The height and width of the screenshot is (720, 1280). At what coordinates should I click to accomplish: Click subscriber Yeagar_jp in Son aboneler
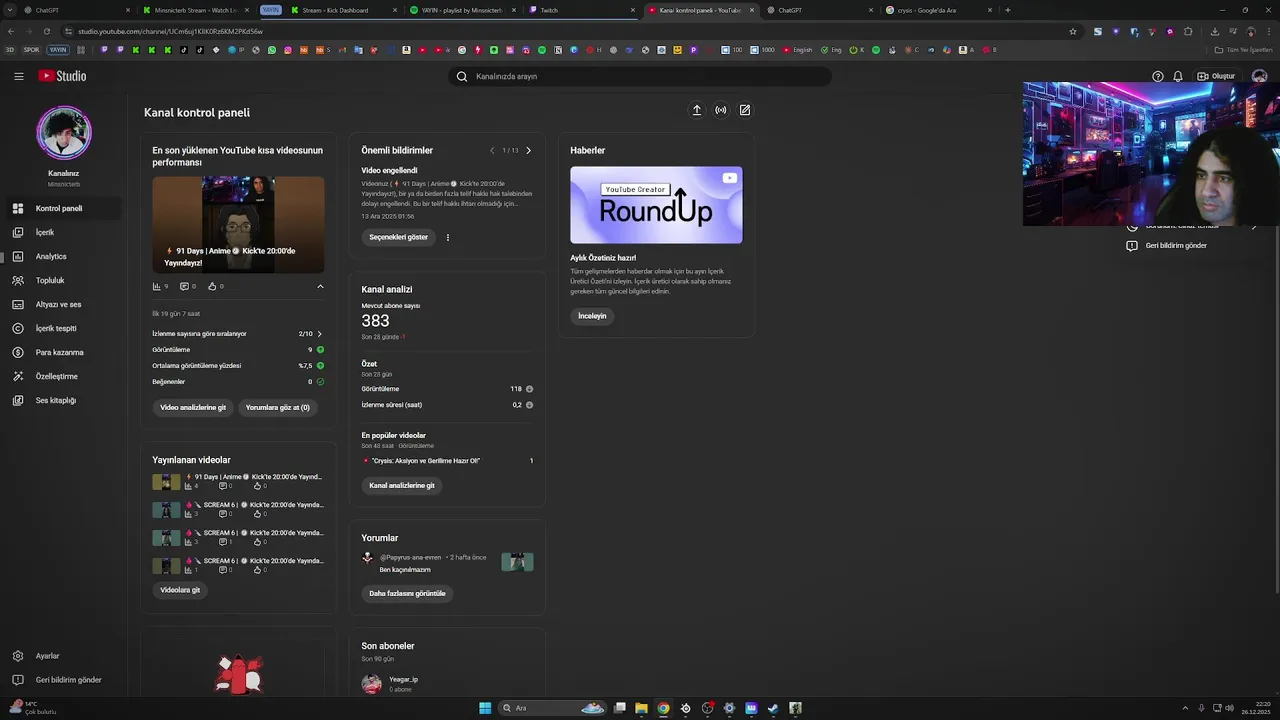tap(403, 680)
